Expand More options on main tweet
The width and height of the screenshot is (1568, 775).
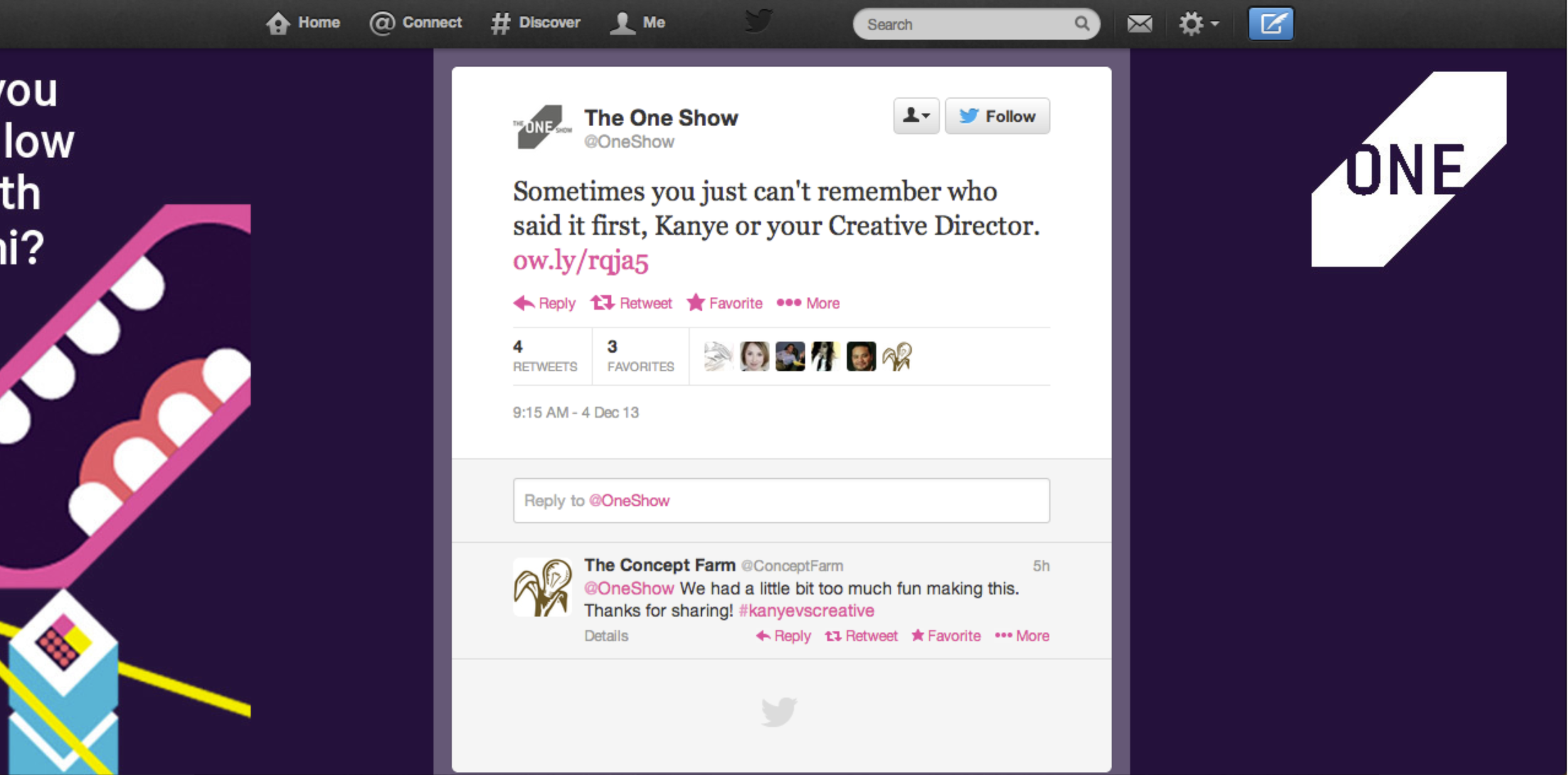(808, 303)
